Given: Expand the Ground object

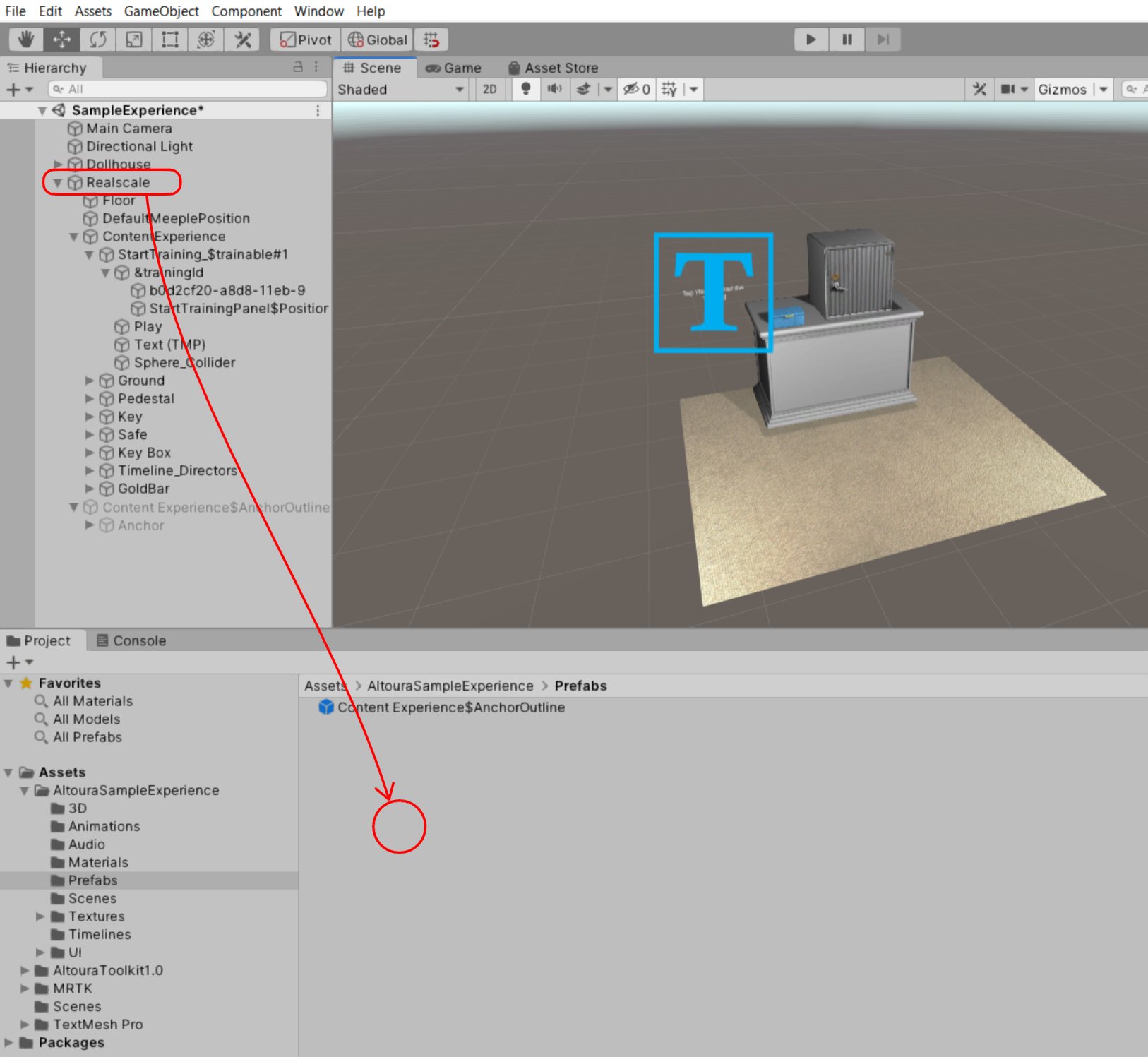Looking at the screenshot, I should click(90, 381).
